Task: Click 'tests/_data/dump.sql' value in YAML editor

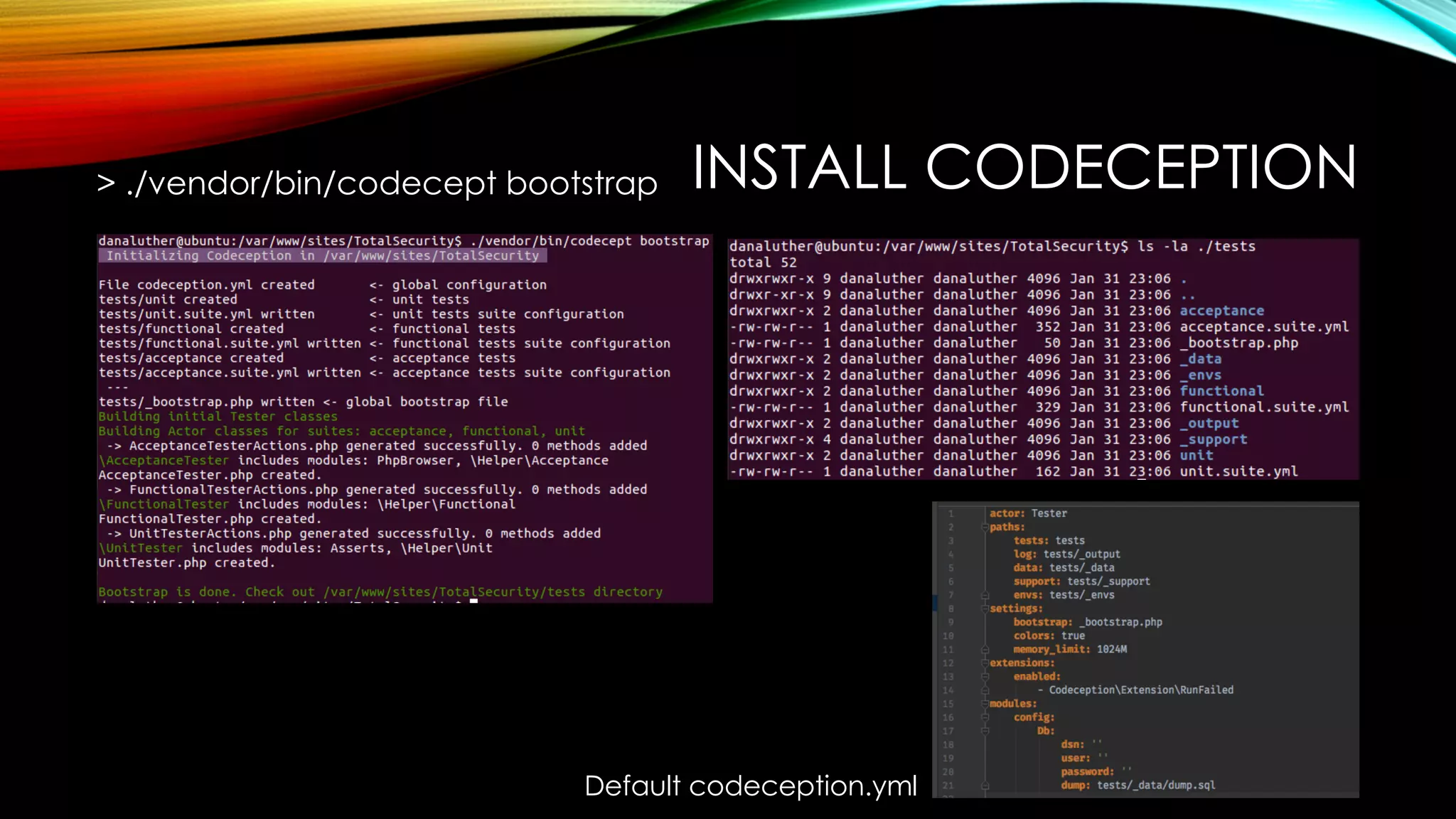Action: pyautogui.click(x=1156, y=786)
